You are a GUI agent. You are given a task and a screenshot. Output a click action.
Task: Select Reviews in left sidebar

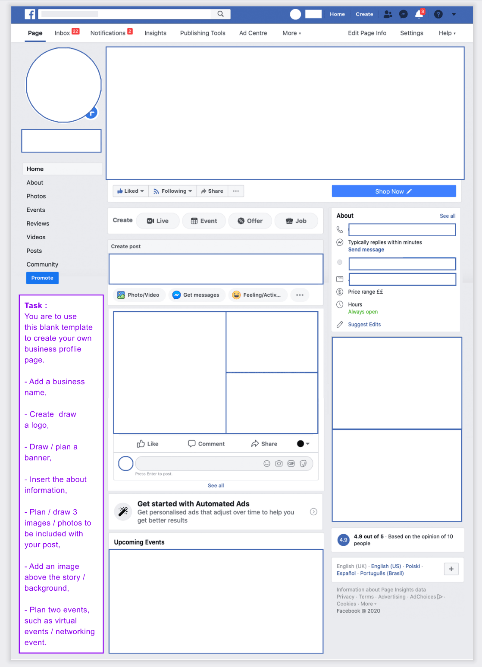(x=38, y=223)
